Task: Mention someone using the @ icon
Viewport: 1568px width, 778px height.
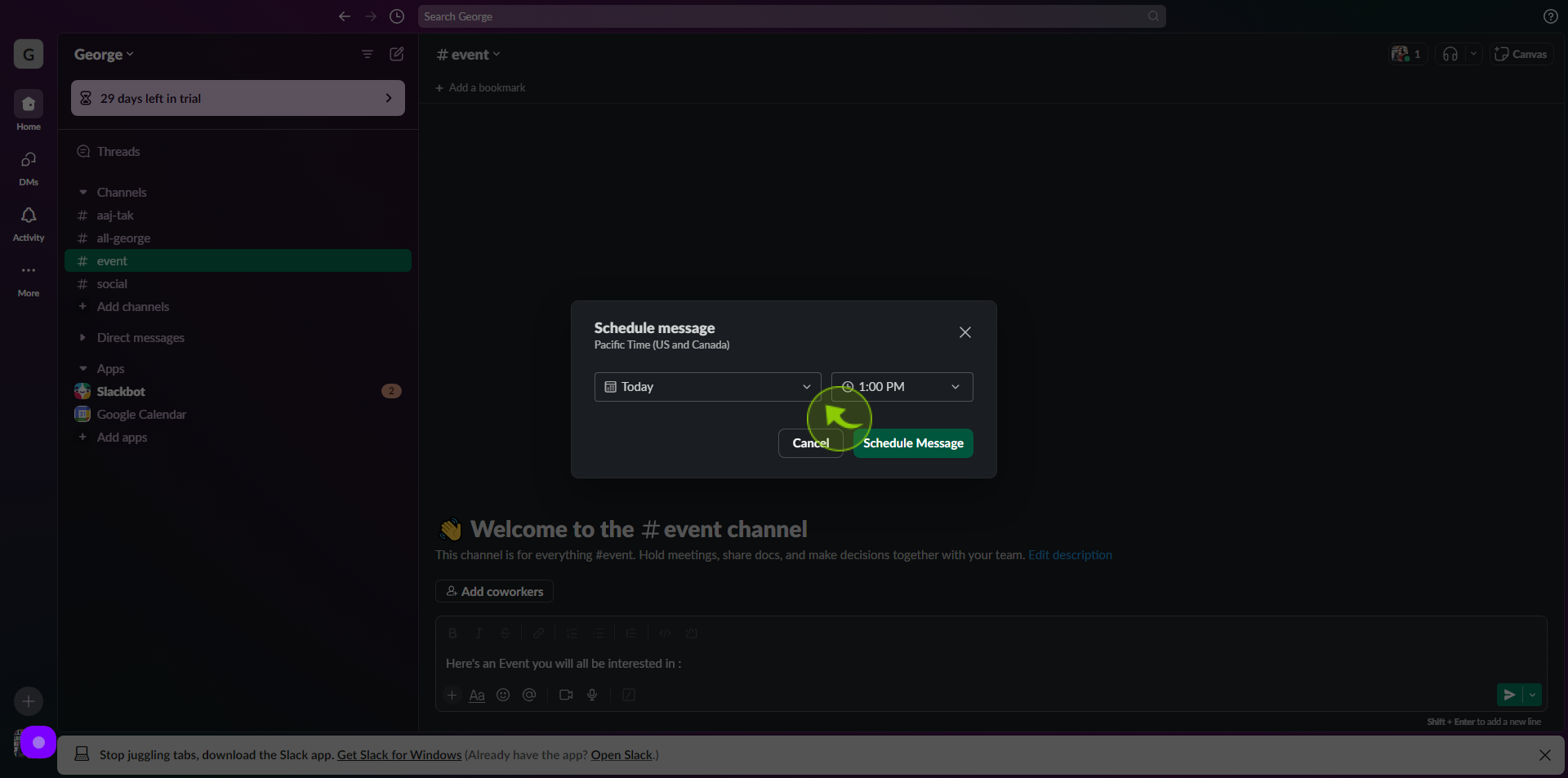Action: tap(529, 695)
